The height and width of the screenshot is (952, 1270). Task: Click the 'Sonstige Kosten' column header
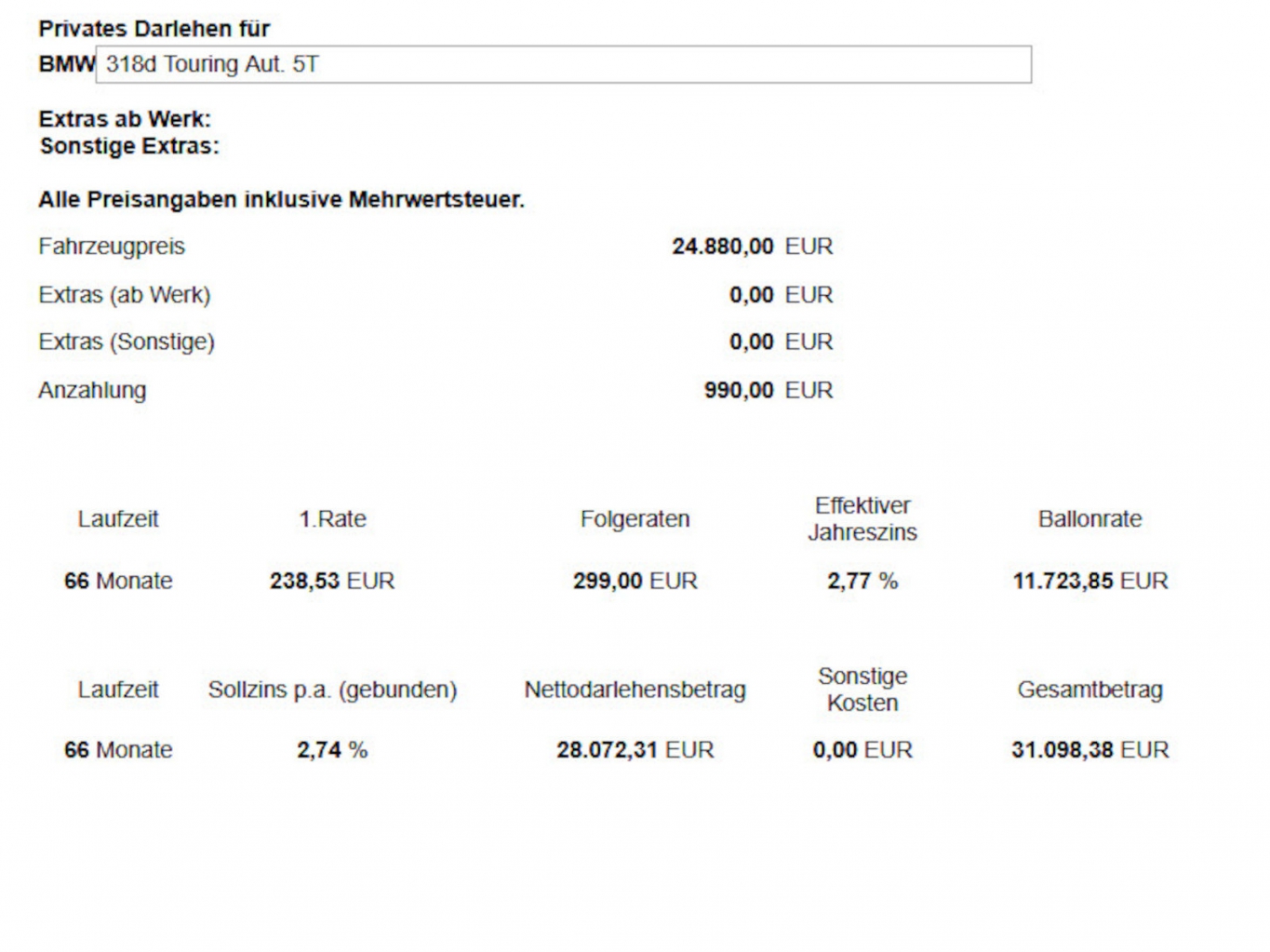pos(862,690)
